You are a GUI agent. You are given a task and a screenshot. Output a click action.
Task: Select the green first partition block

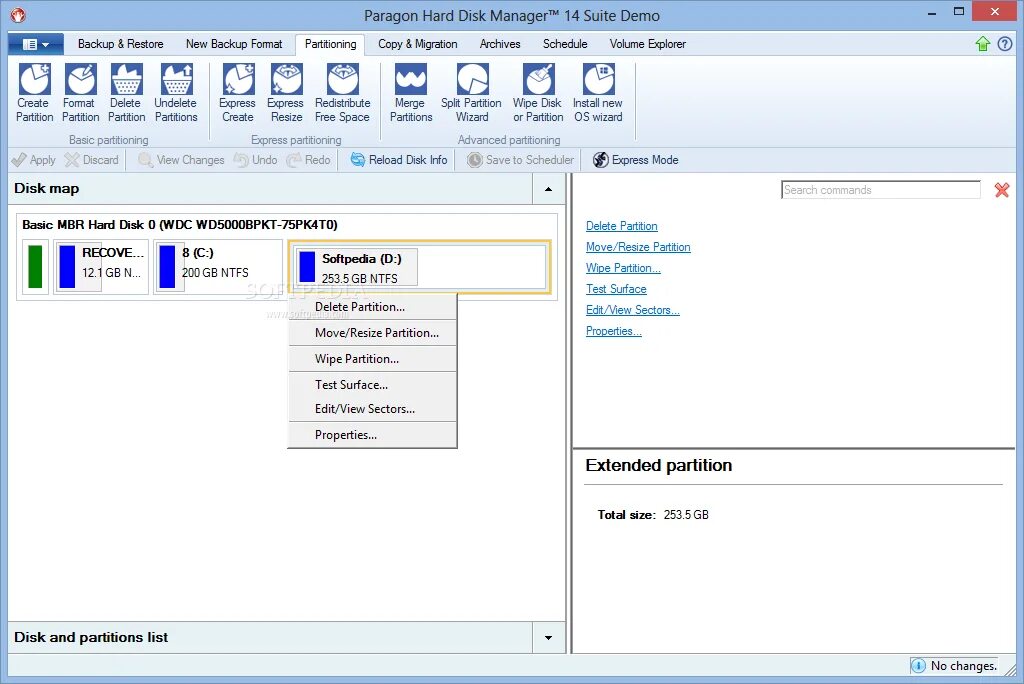(x=35, y=267)
